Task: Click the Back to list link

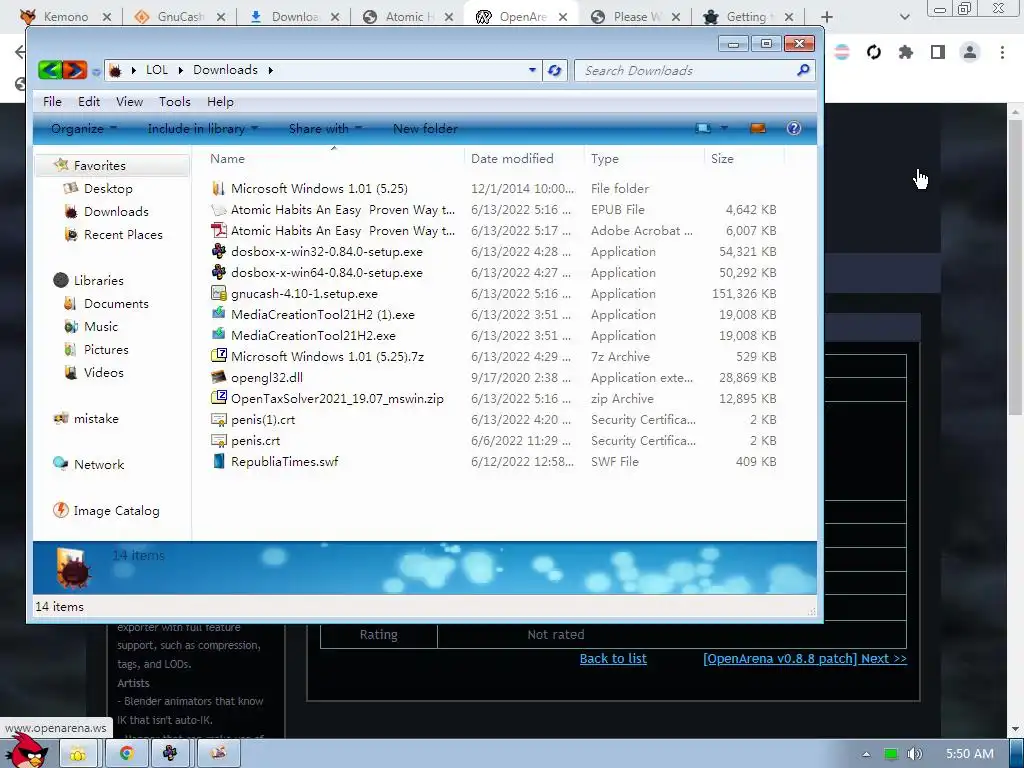Action: [613, 658]
